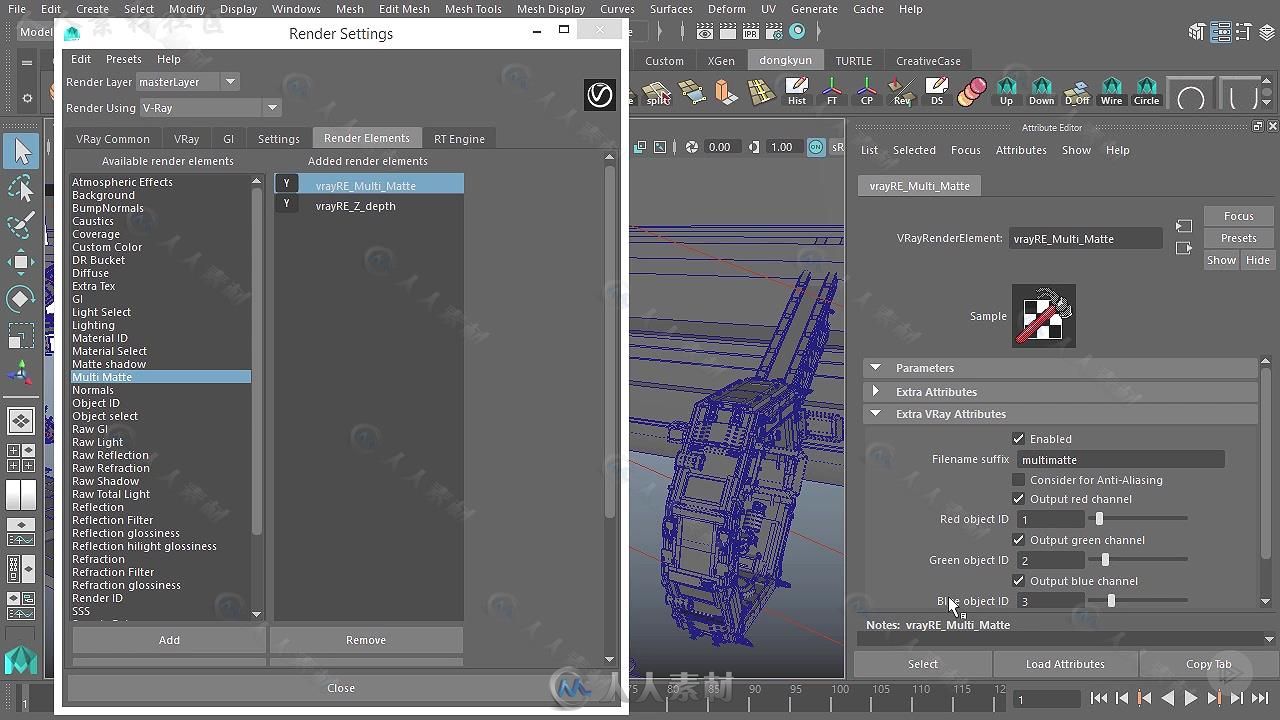Toggle the Enabled checkbox
1280x720 pixels.
(x=1018, y=439)
